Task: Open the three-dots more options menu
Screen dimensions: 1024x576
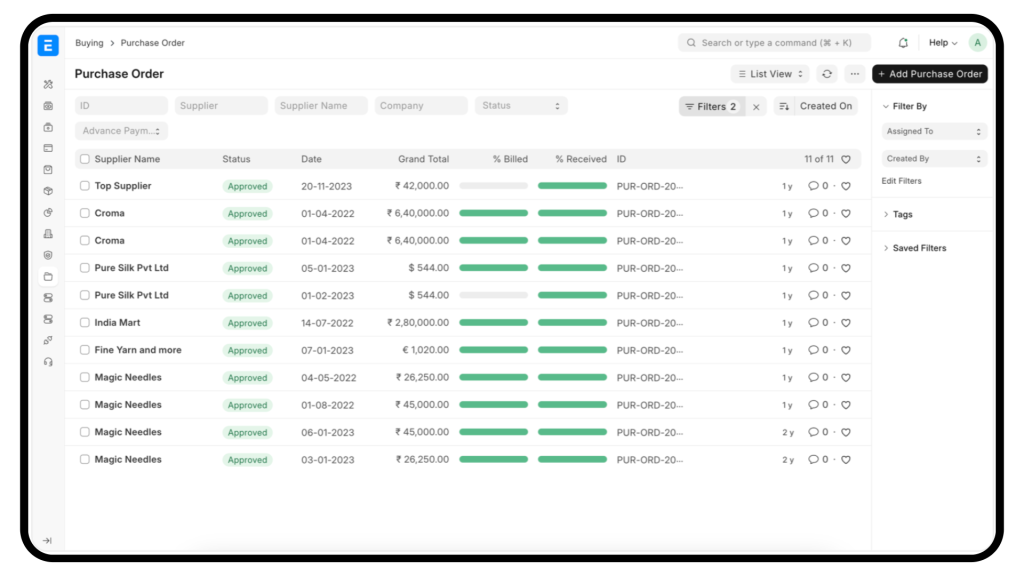Action: pyautogui.click(x=854, y=74)
